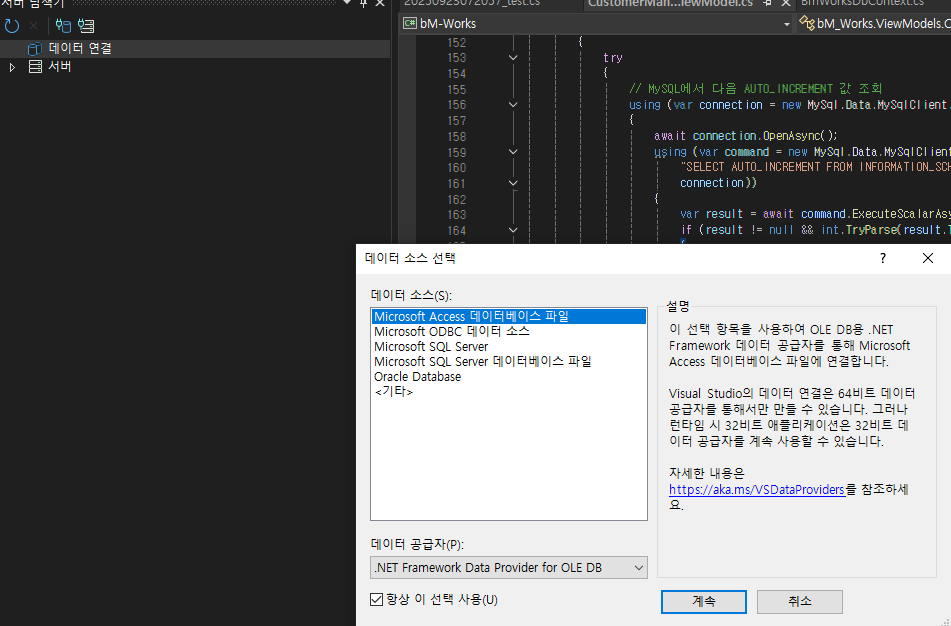Click the server rack icon beside 서버
The height and width of the screenshot is (626, 951).
pyautogui.click(x=35, y=67)
